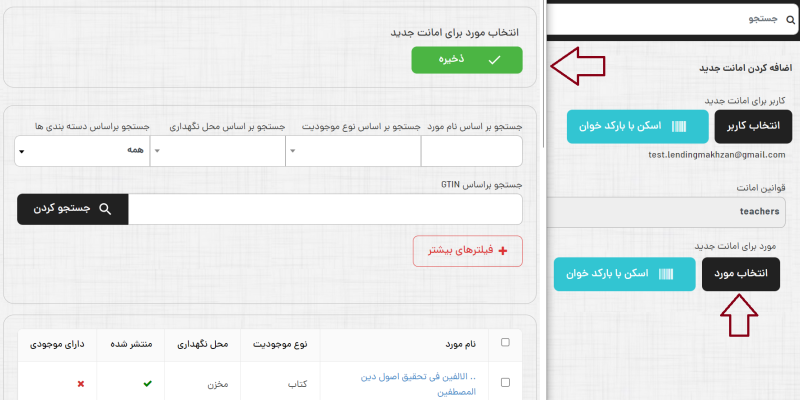The height and width of the screenshot is (400, 800).
Task: Click the انتخاب مورد select item button
Action: point(741,273)
